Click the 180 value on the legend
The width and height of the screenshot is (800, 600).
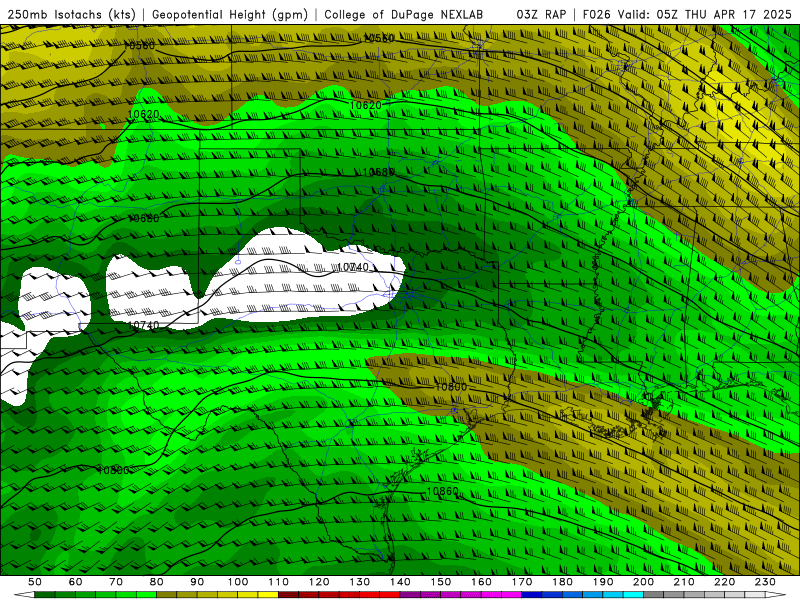562,582
